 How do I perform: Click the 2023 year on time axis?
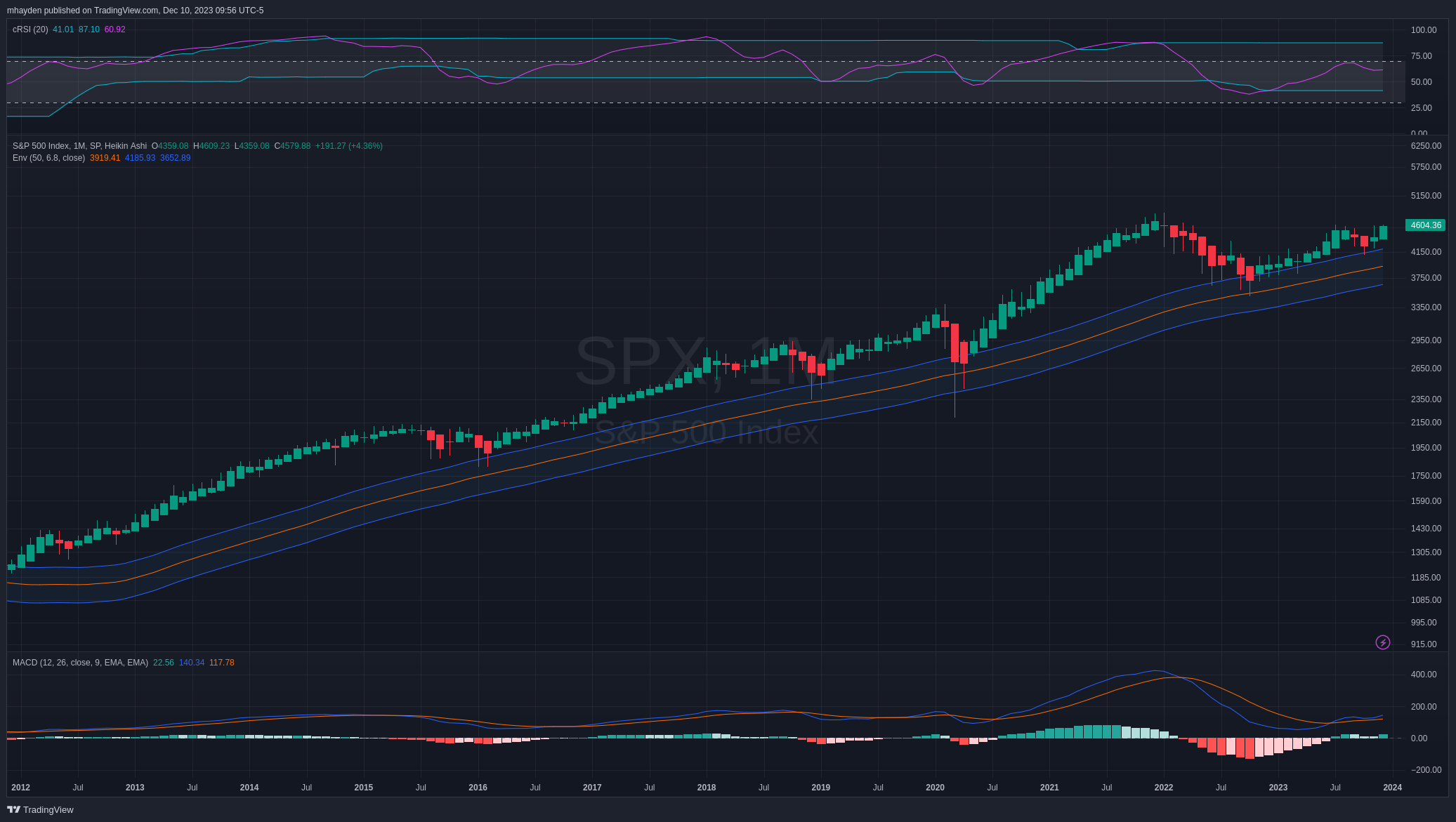(1278, 788)
